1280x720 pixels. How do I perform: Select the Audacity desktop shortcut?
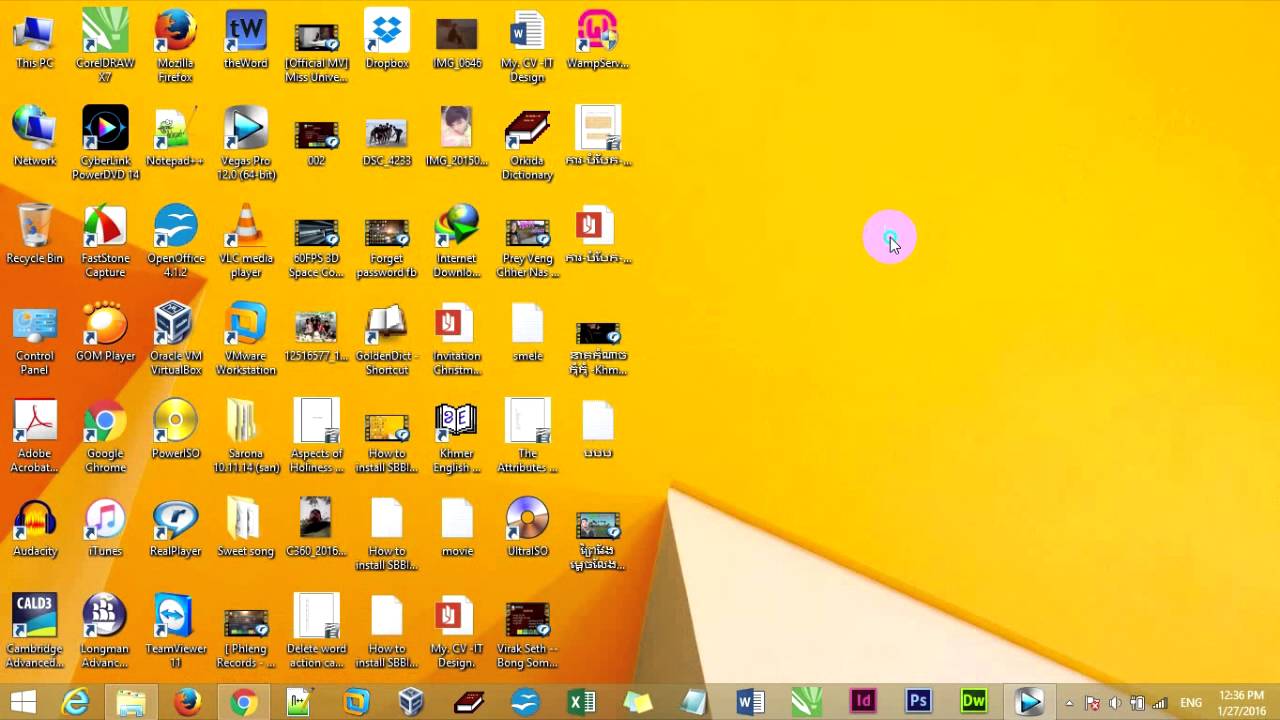point(34,528)
